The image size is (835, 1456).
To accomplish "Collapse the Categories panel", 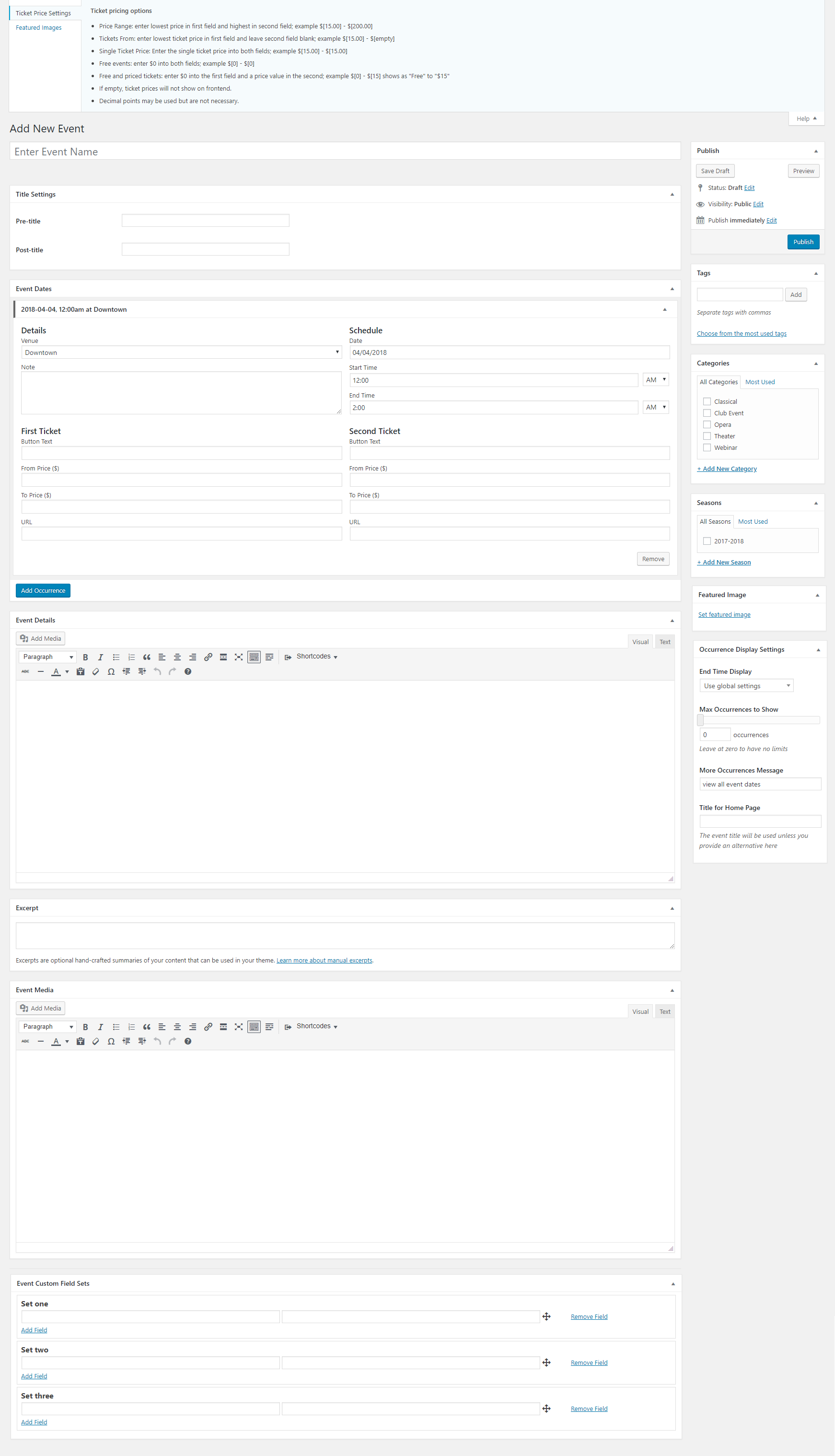I will click(x=815, y=363).
